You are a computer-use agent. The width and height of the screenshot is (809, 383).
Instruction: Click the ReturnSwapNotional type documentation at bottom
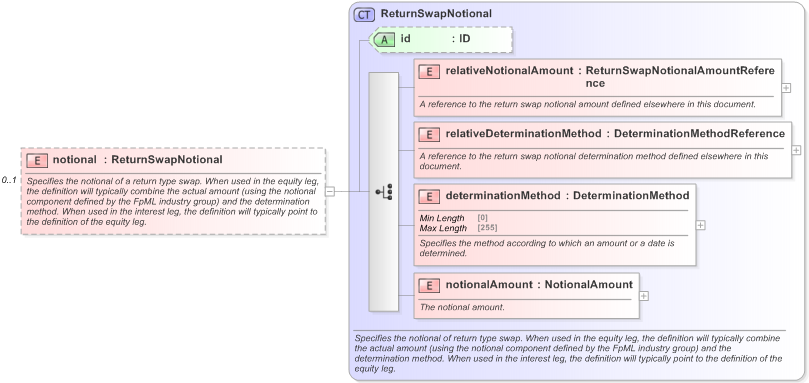(x=568, y=354)
